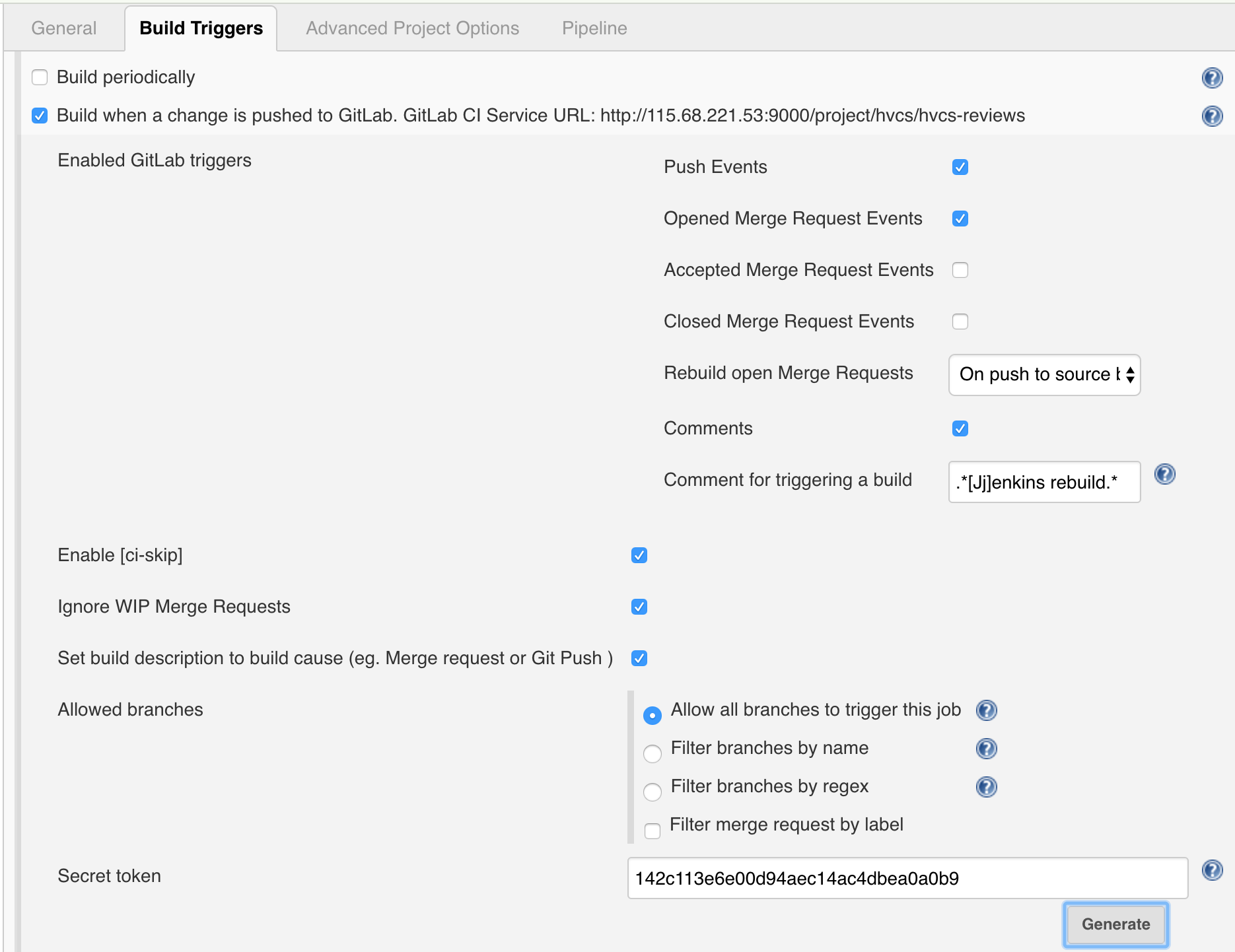The height and width of the screenshot is (952, 1235).
Task: Open Rebuild open Merge Requests dropdown
Action: [1044, 375]
